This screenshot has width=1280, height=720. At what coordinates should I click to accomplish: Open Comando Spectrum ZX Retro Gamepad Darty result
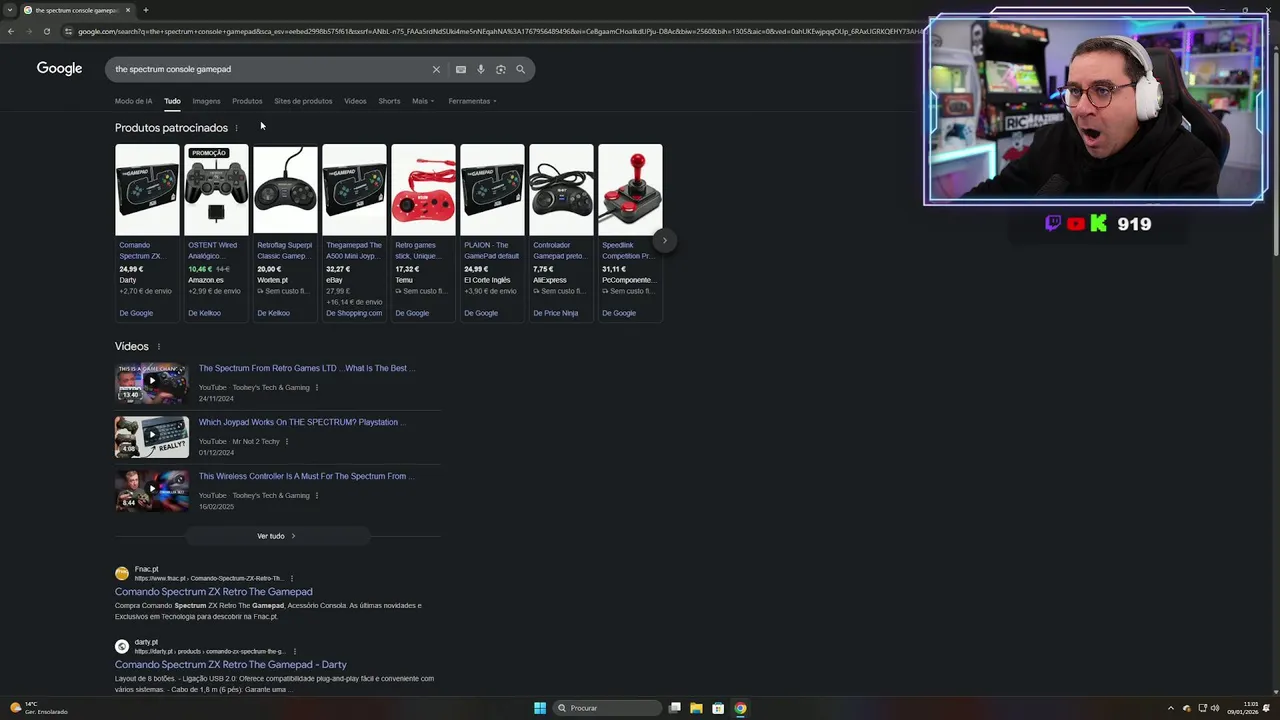pyautogui.click(x=230, y=665)
